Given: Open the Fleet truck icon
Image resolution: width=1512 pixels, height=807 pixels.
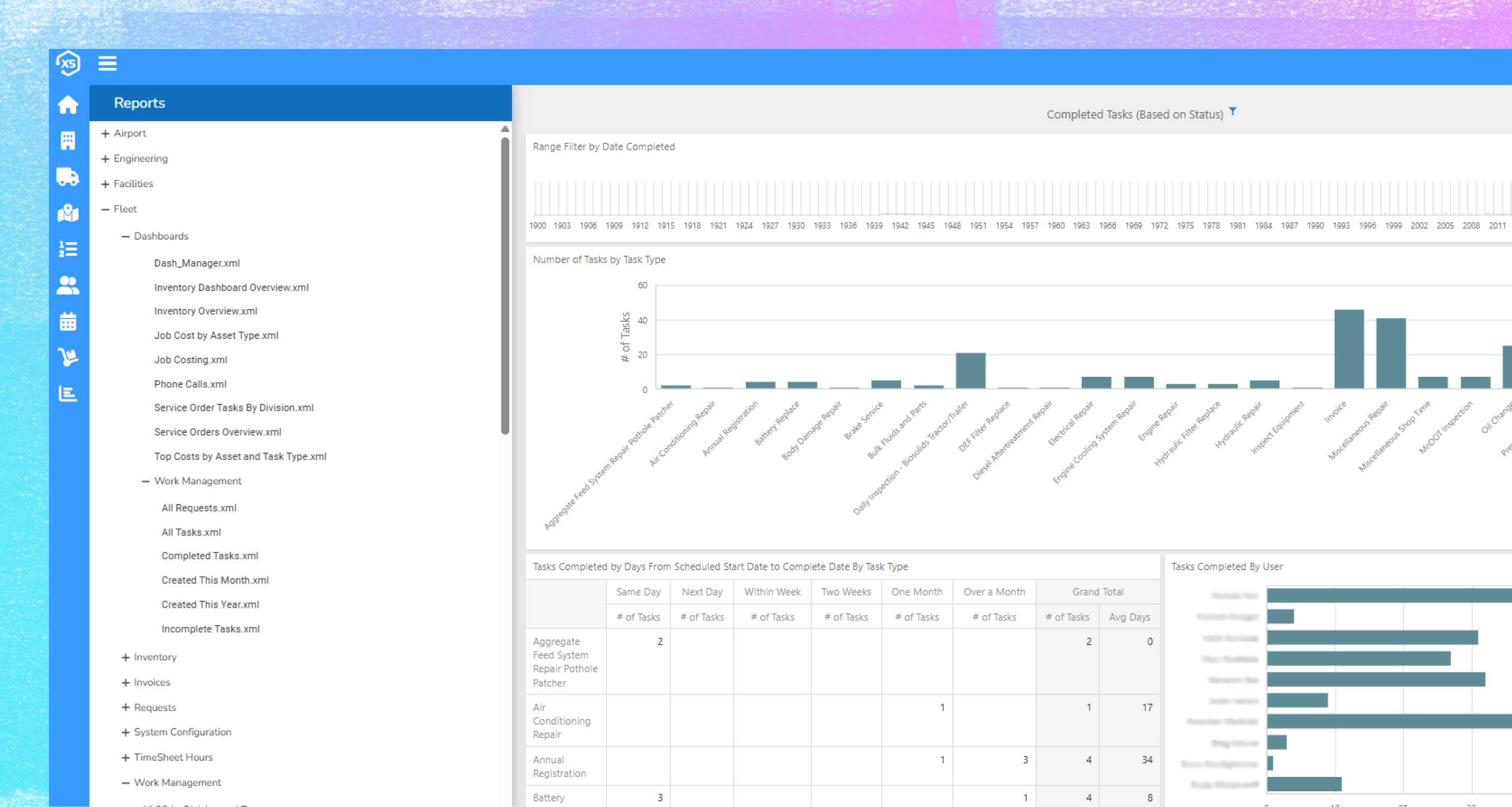Looking at the screenshot, I should tap(68, 177).
